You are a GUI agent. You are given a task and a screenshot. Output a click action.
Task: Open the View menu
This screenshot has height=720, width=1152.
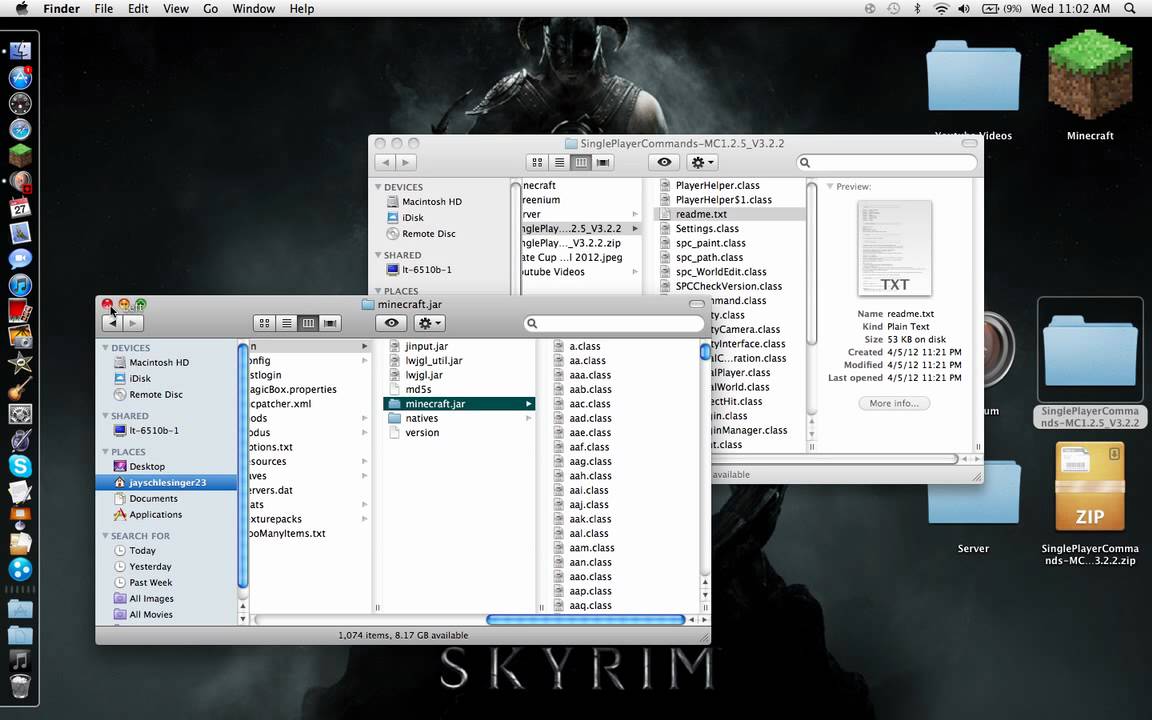tap(176, 8)
